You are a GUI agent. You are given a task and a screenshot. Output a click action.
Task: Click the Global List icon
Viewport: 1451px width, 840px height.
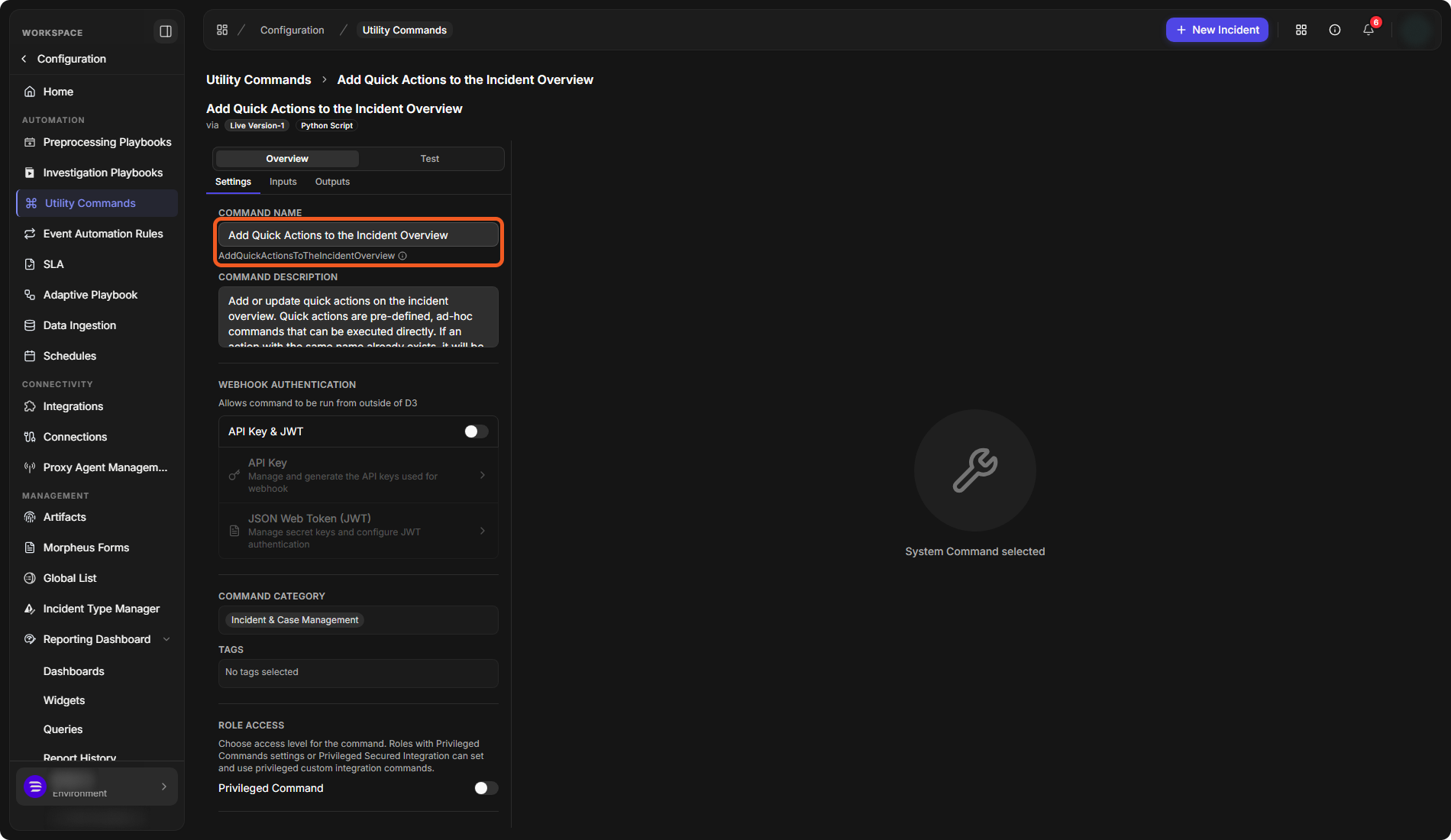[x=30, y=578]
